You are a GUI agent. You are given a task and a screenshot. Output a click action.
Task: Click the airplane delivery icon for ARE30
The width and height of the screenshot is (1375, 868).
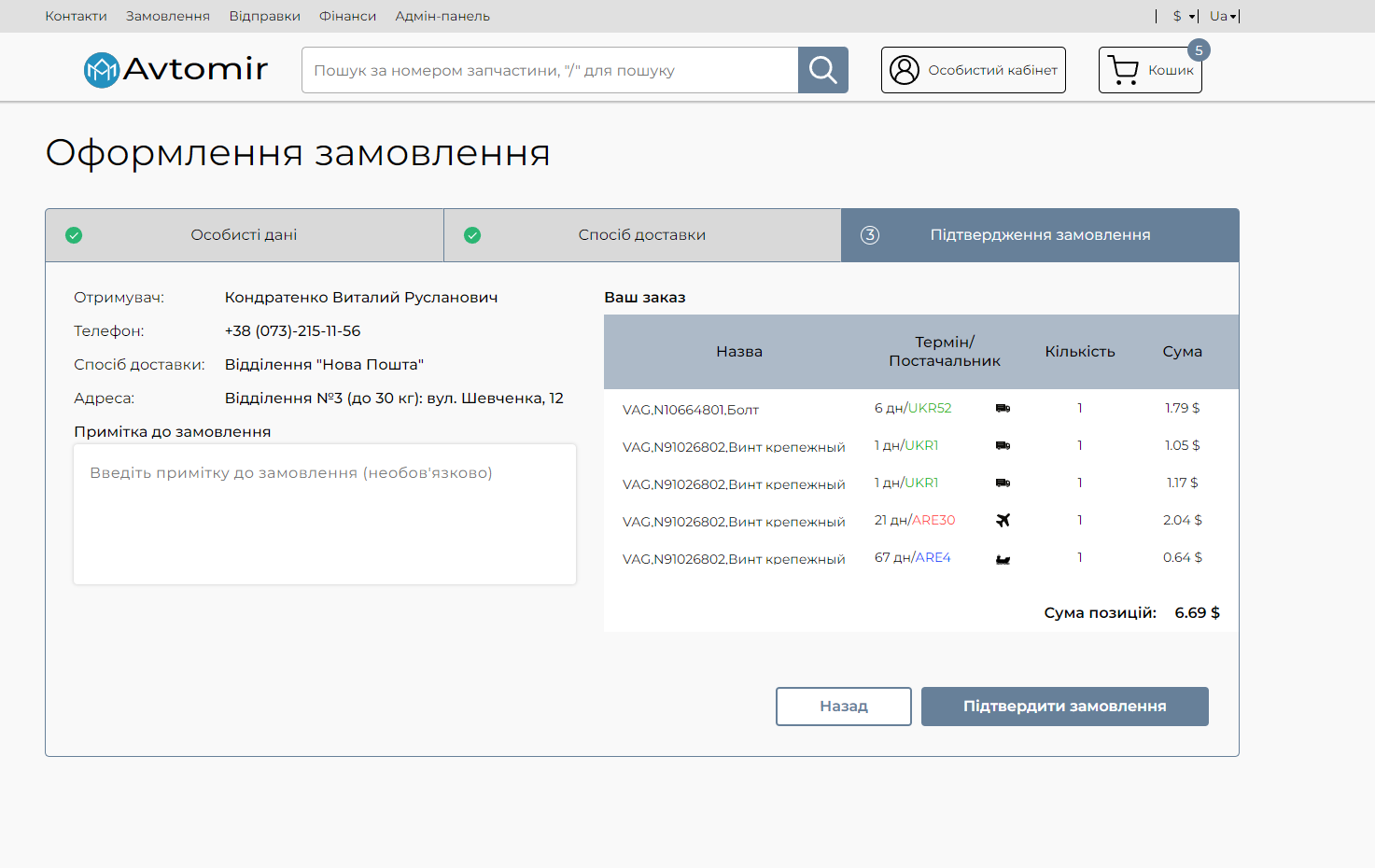tap(1003, 520)
